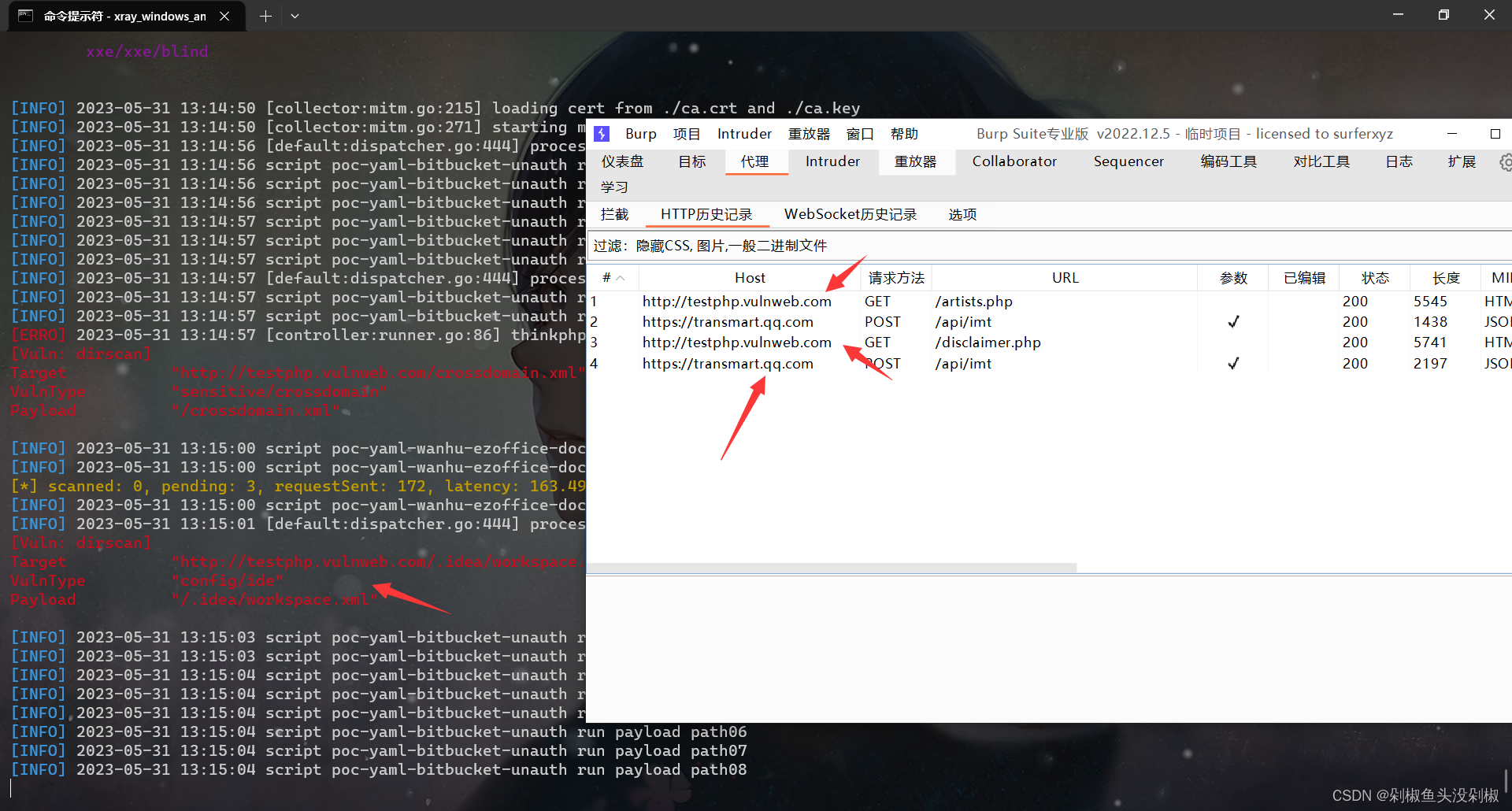Switch to the Intruder tool tab

point(832,161)
